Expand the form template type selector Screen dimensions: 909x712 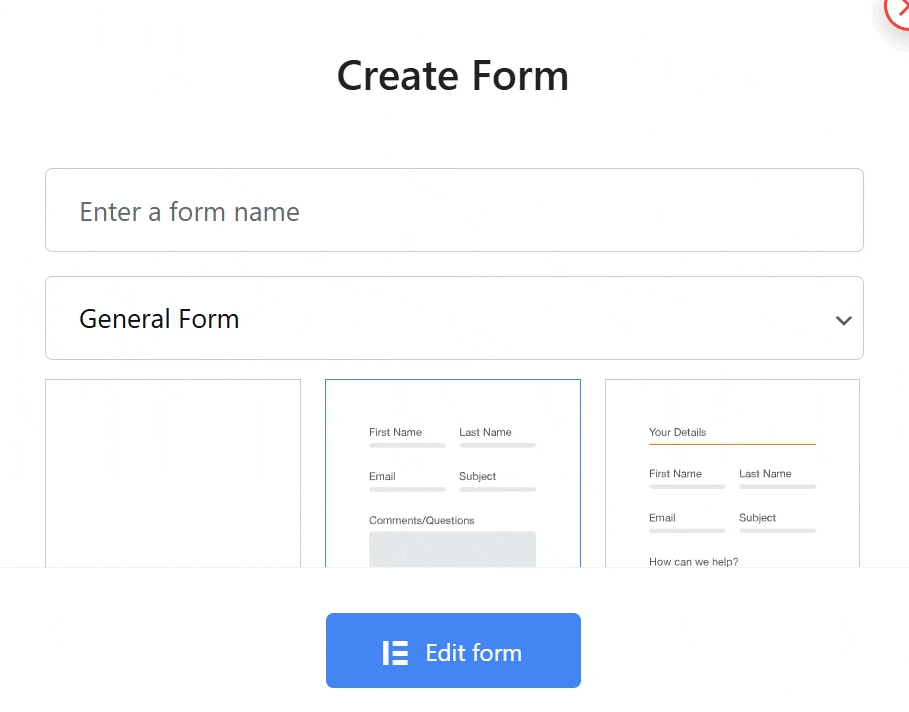453,318
